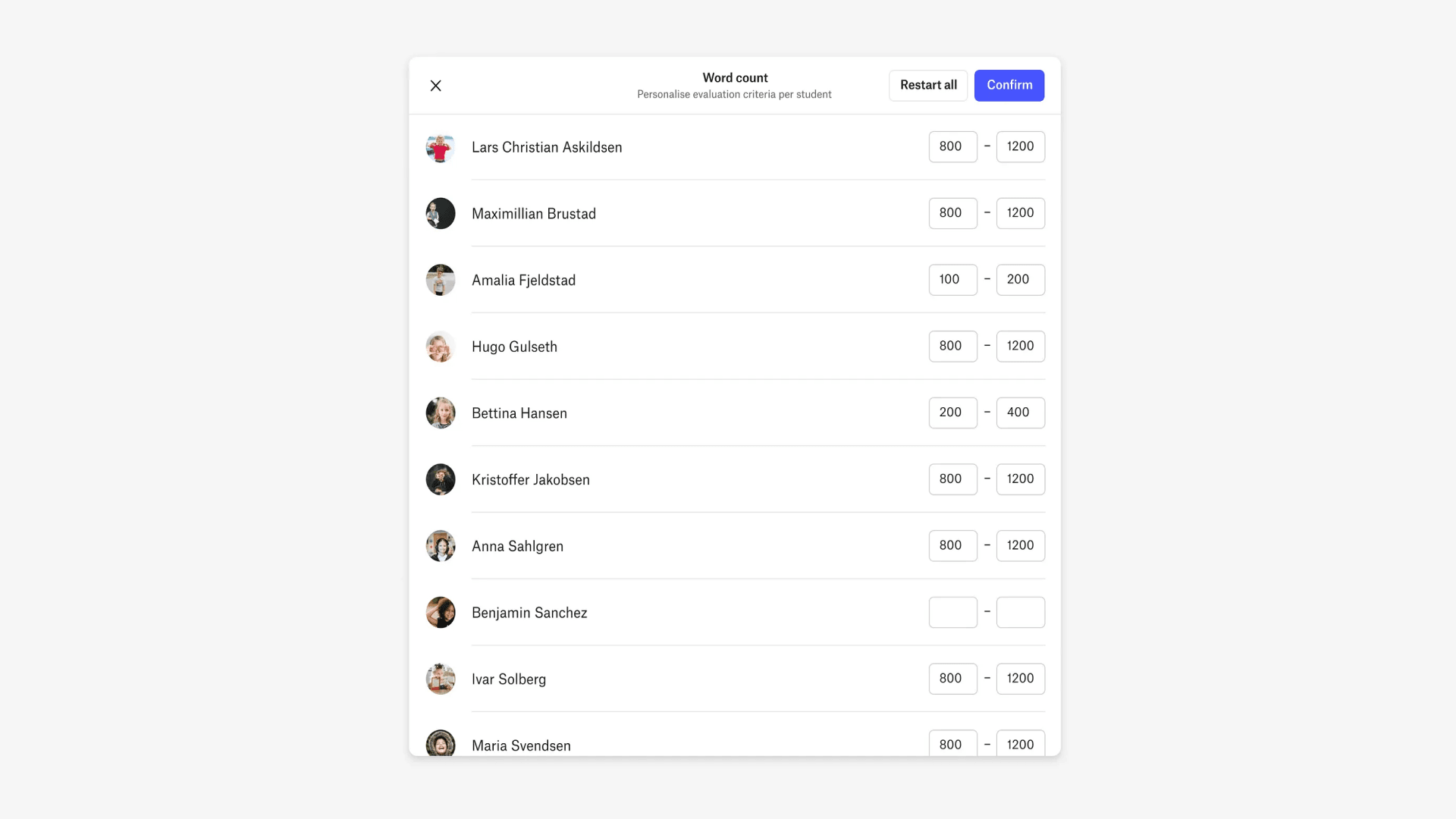This screenshot has width=1456, height=819.
Task: Click Bettina Hansen's profile picture
Action: tap(440, 412)
